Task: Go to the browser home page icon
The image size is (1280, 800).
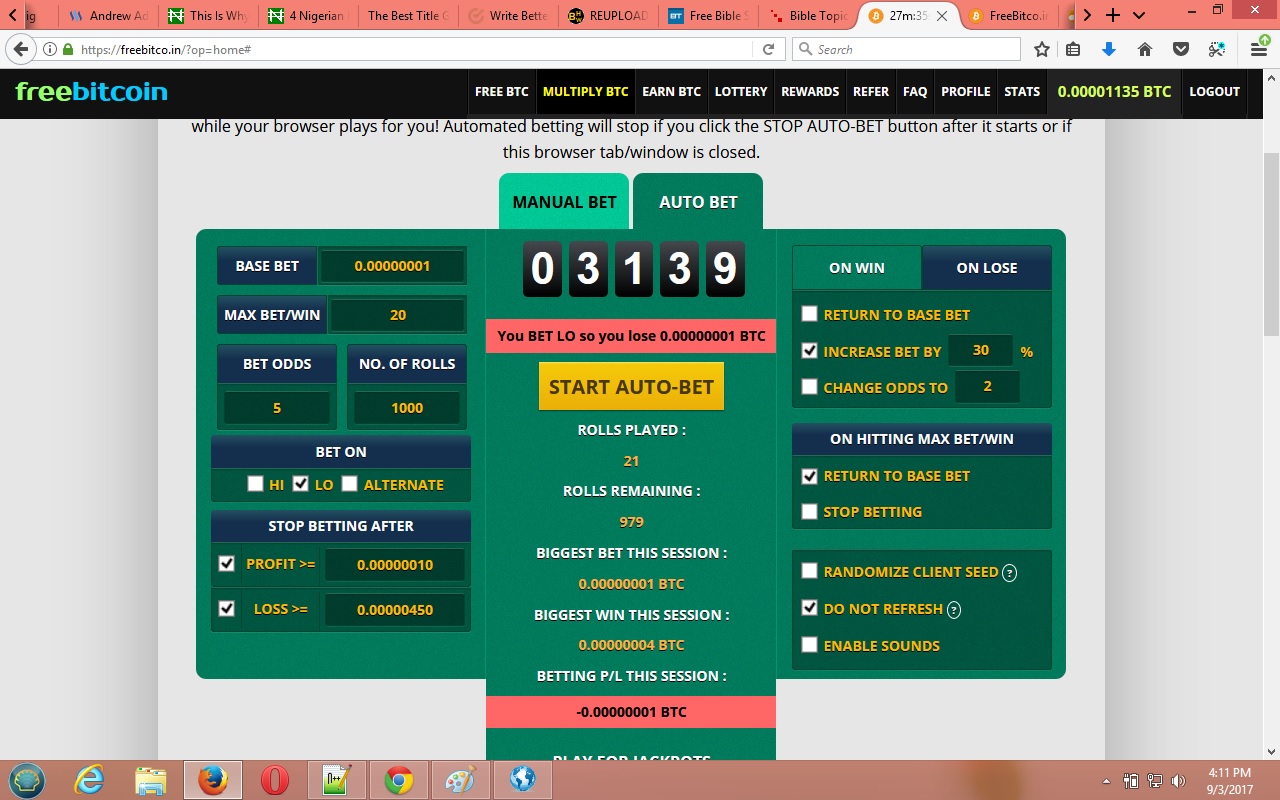Action: coord(1145,49)
